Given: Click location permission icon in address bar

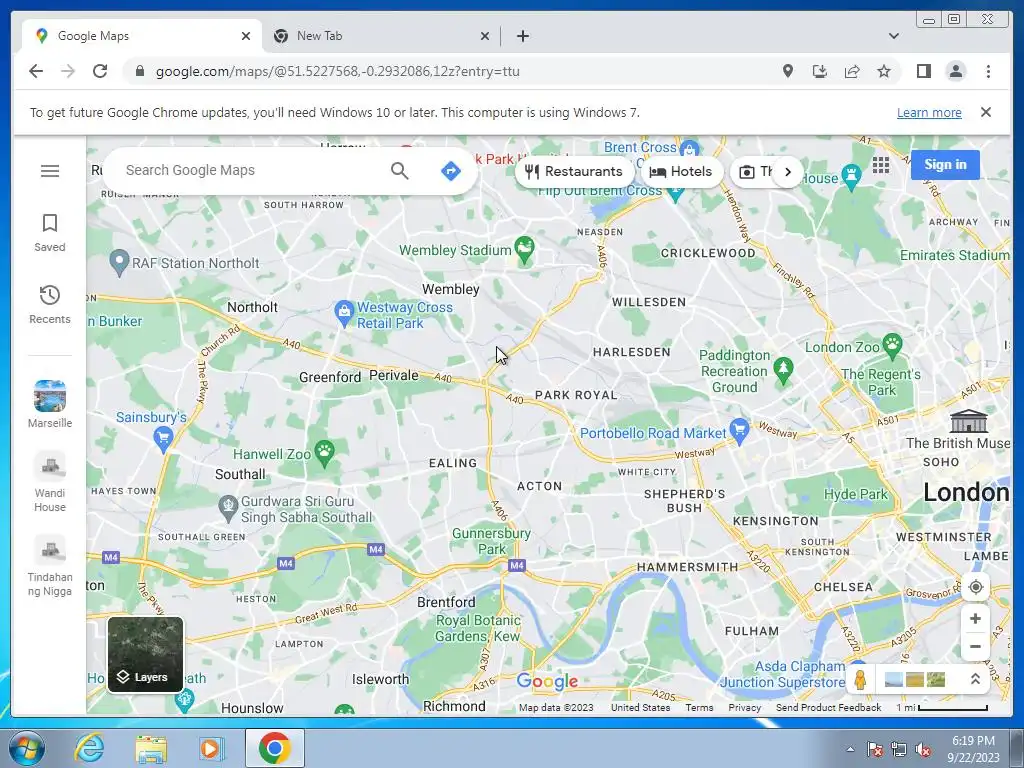Looking at the screenshot, I should pyautogui.click(x=788, y=71).
